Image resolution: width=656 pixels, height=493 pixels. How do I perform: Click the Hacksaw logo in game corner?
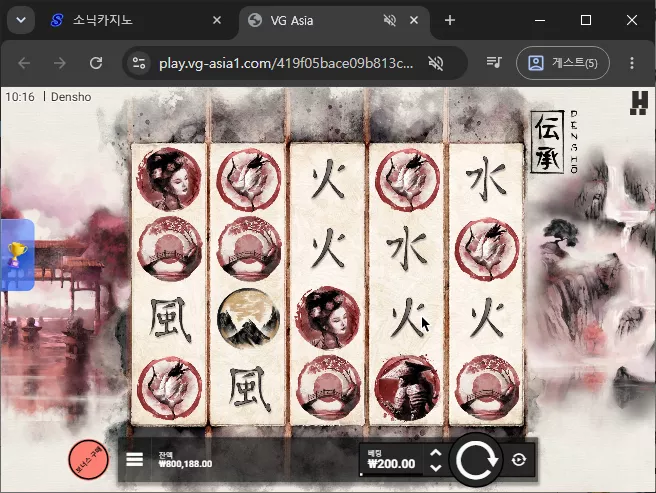click(x=639, y=103)
